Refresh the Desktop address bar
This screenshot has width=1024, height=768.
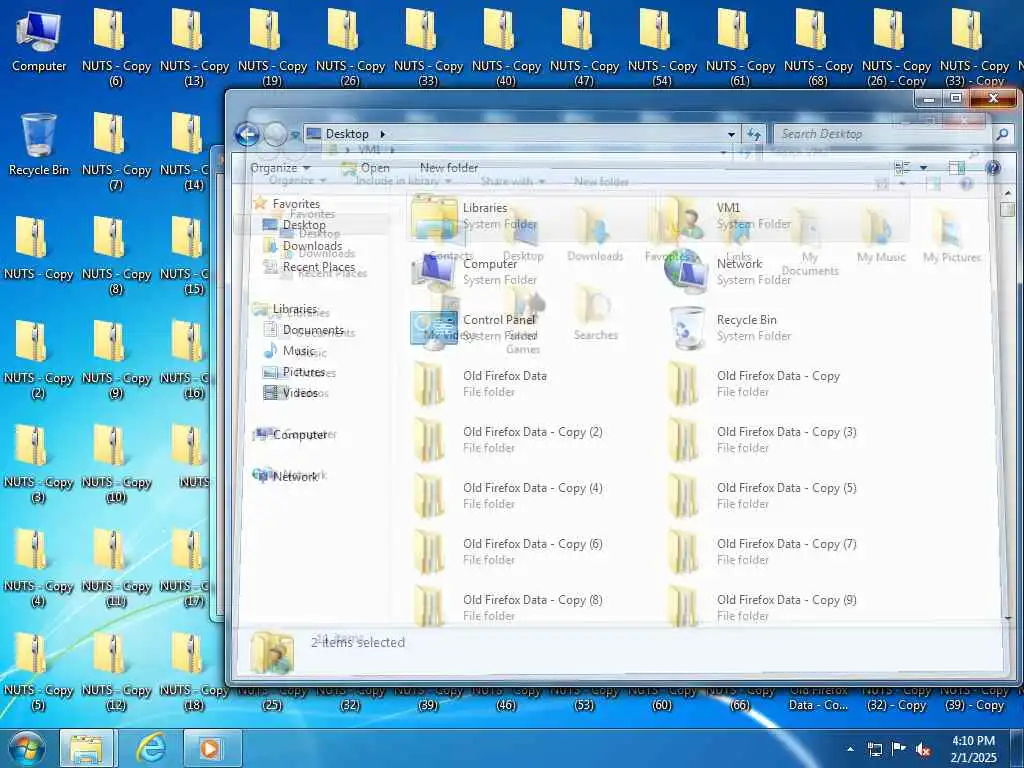tap(754, 135)
